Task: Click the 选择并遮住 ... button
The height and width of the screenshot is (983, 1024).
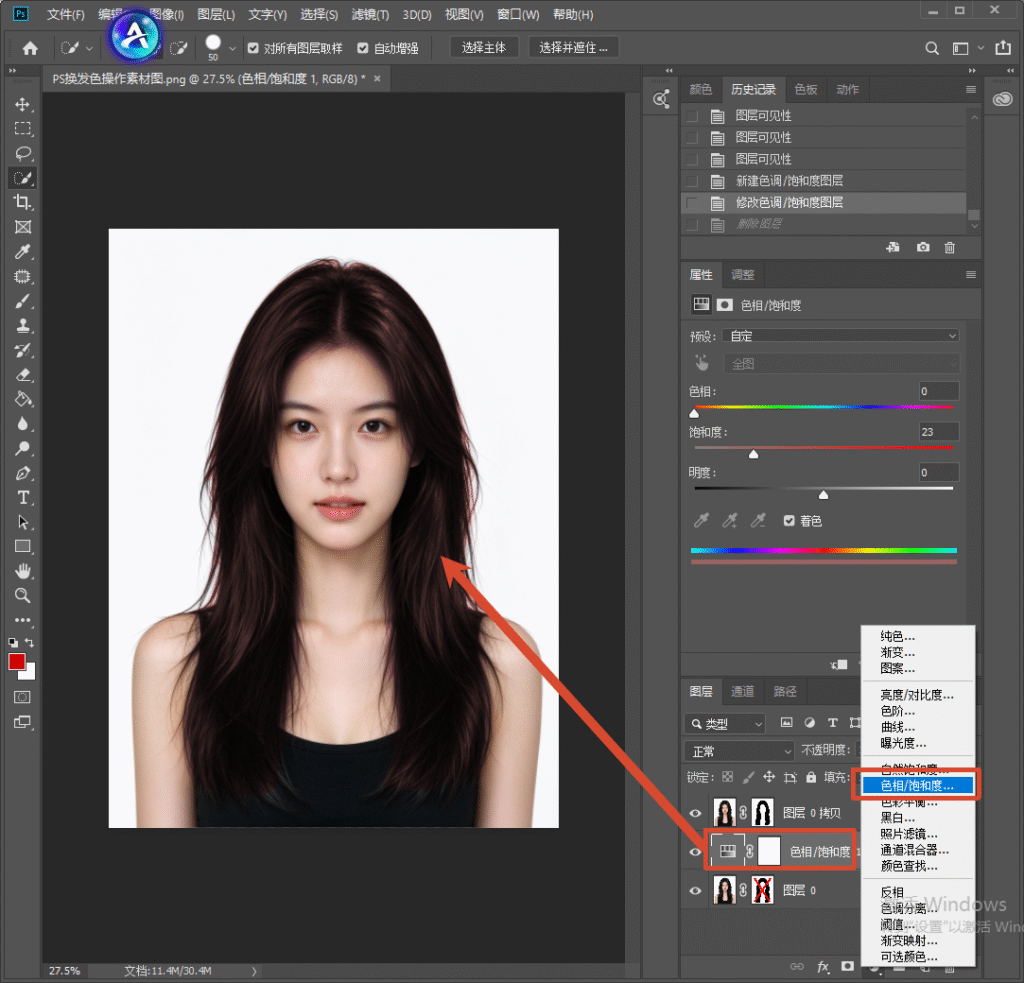Action: (573, 48)
